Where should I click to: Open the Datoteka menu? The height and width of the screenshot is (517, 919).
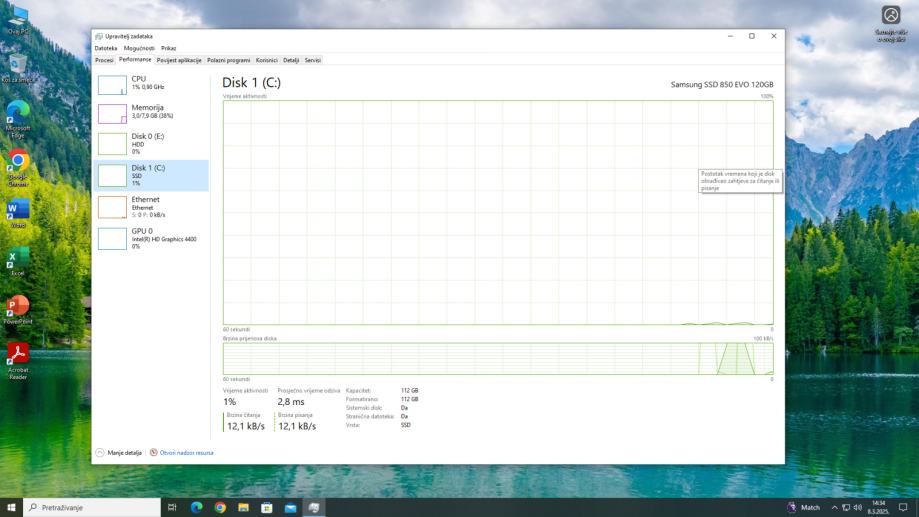[106, 49]
